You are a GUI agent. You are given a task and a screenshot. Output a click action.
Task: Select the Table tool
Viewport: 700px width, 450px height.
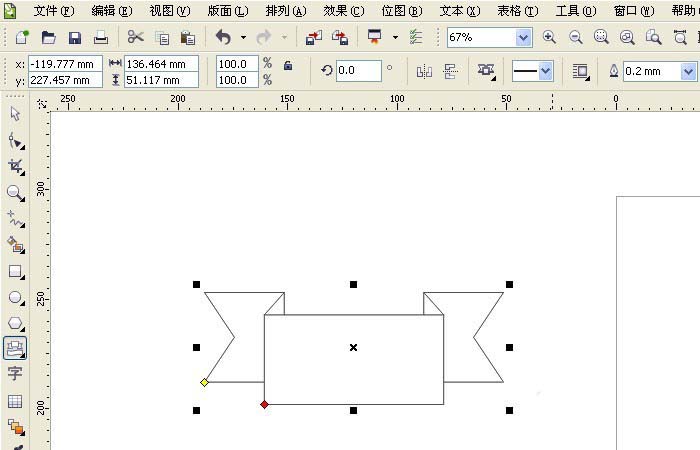click(15, 401)
